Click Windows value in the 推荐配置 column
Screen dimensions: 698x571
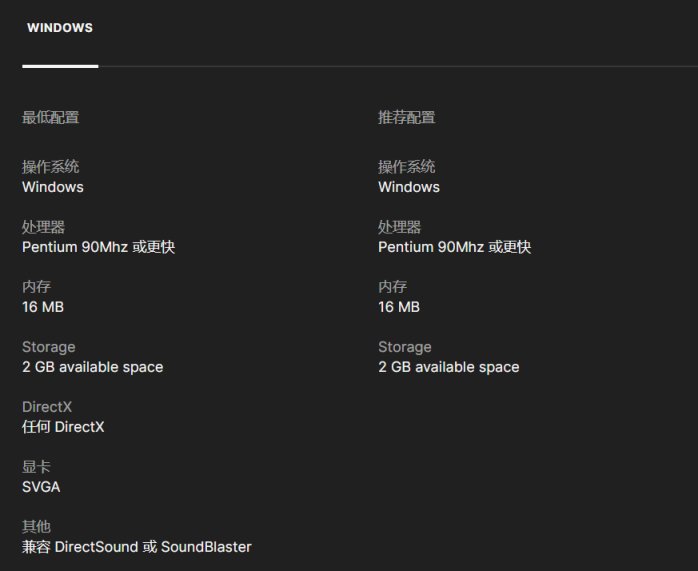[409, 187]
